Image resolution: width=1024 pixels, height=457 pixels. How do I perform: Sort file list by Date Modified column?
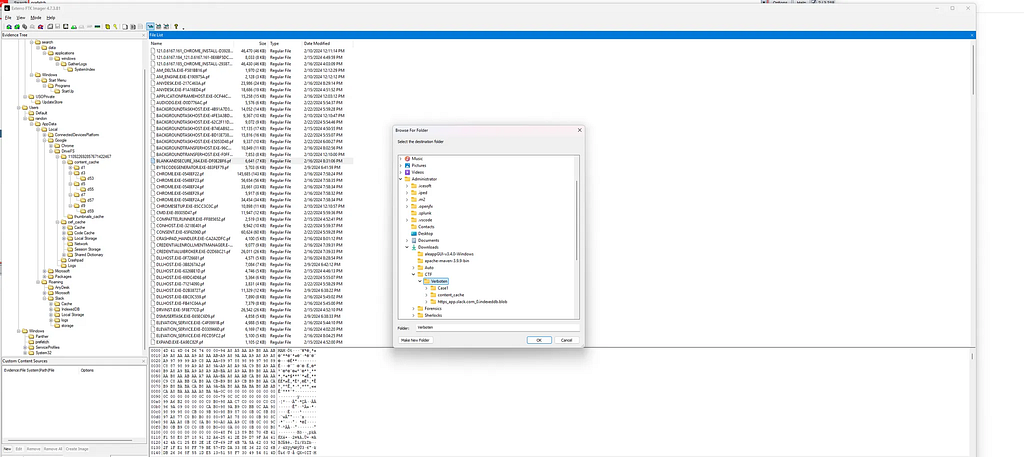(x=317, y=43)
